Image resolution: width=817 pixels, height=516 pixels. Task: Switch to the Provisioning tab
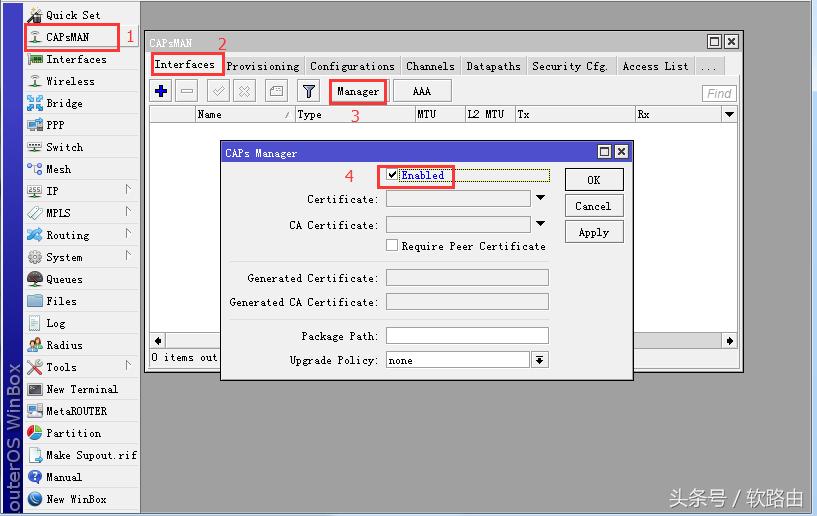[x=262, y=66]
